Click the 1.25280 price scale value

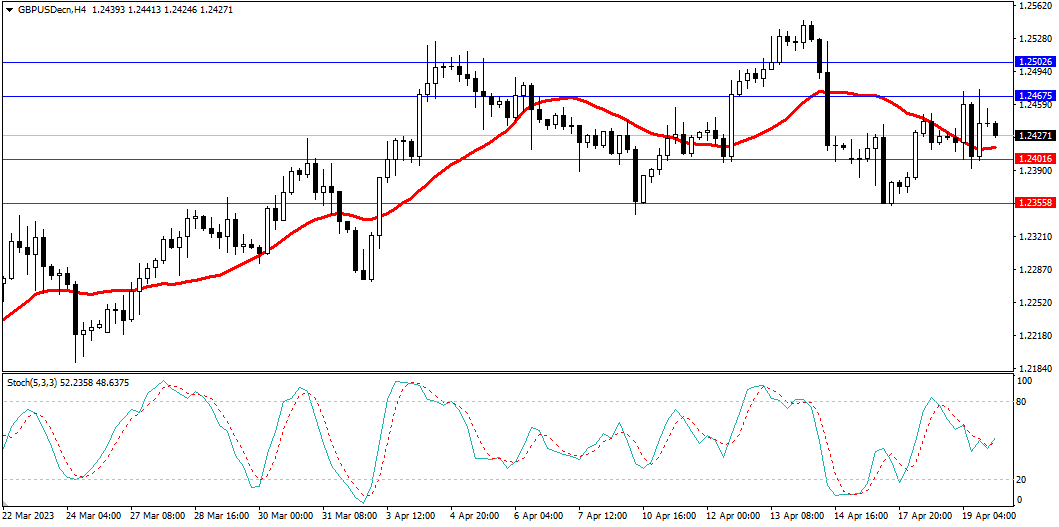(x=1033, y=39)
